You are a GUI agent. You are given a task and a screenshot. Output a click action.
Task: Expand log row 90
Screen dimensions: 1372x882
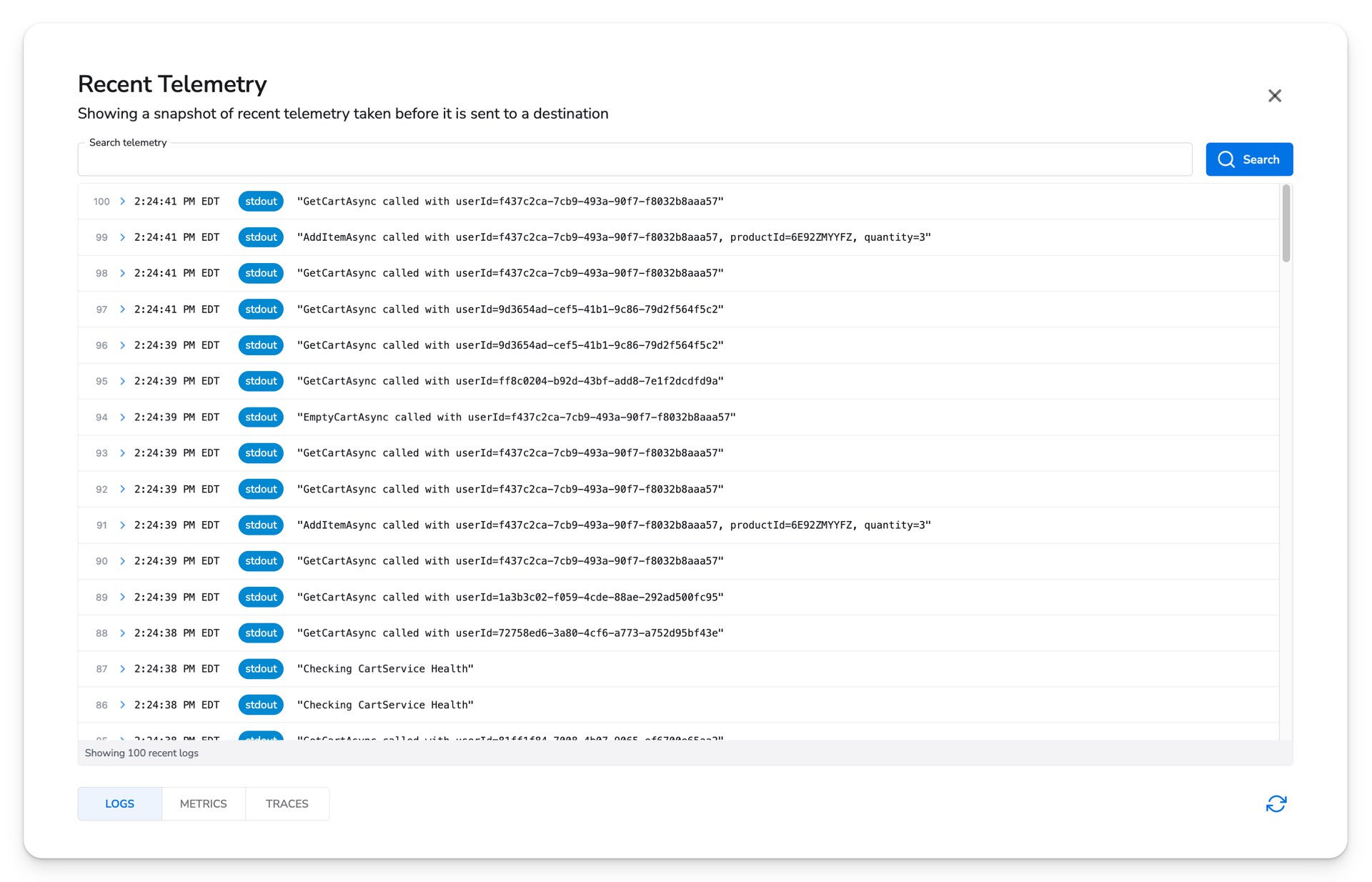point(122,561)
